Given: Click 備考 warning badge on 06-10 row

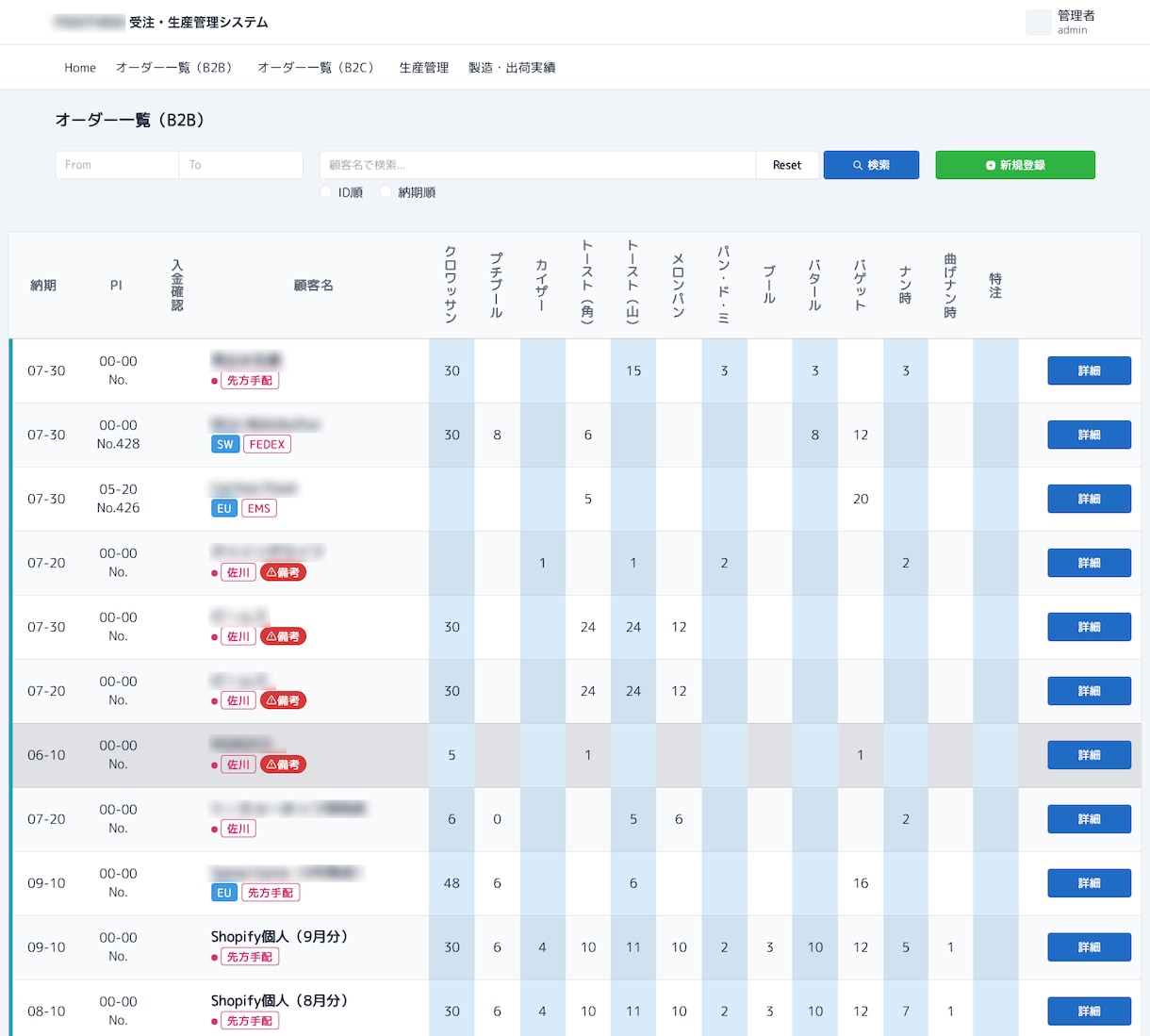Looking at the screenshot, I should (x=283, y=765).
